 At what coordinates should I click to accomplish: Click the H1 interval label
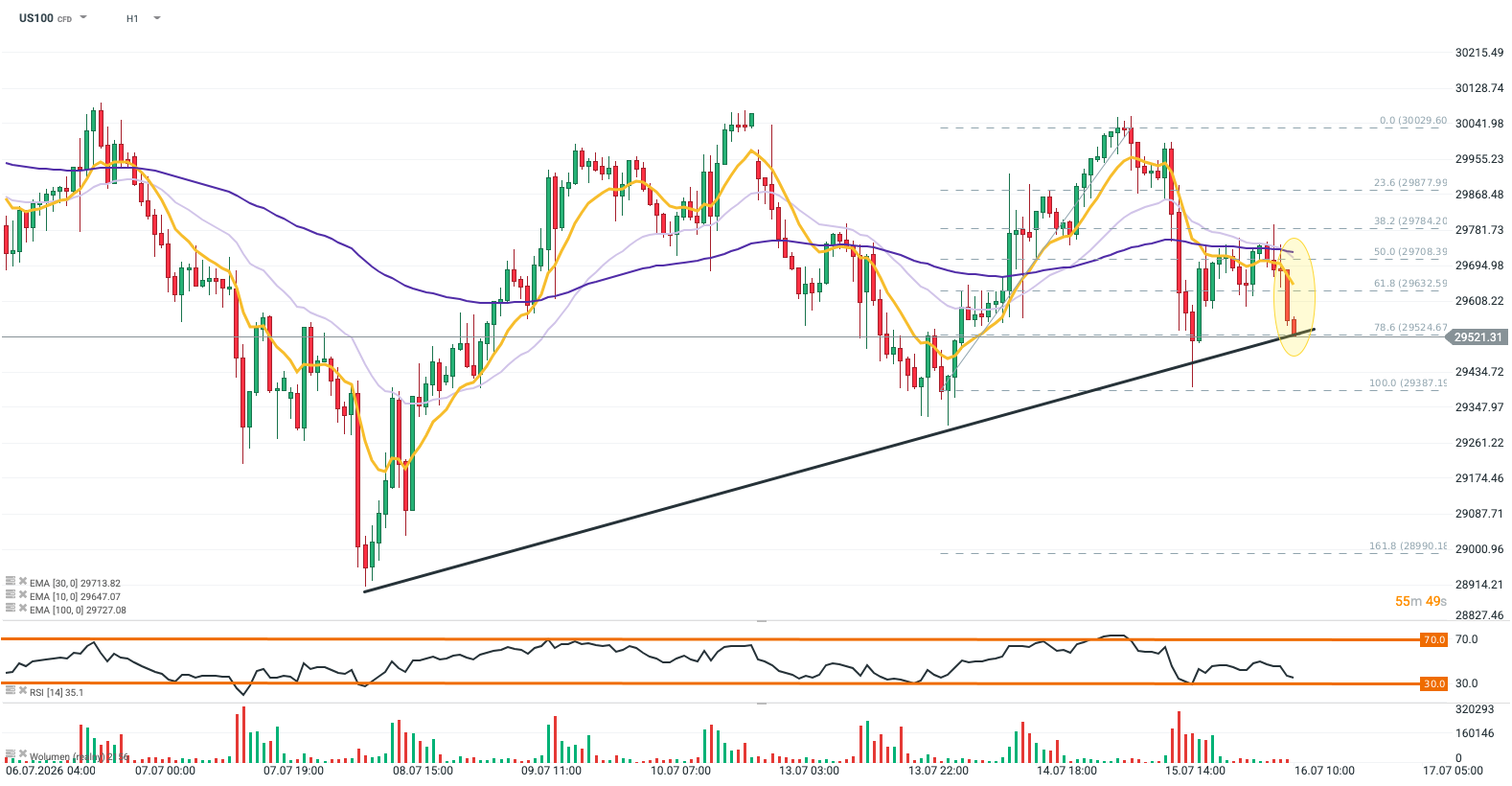coord(132,18)
